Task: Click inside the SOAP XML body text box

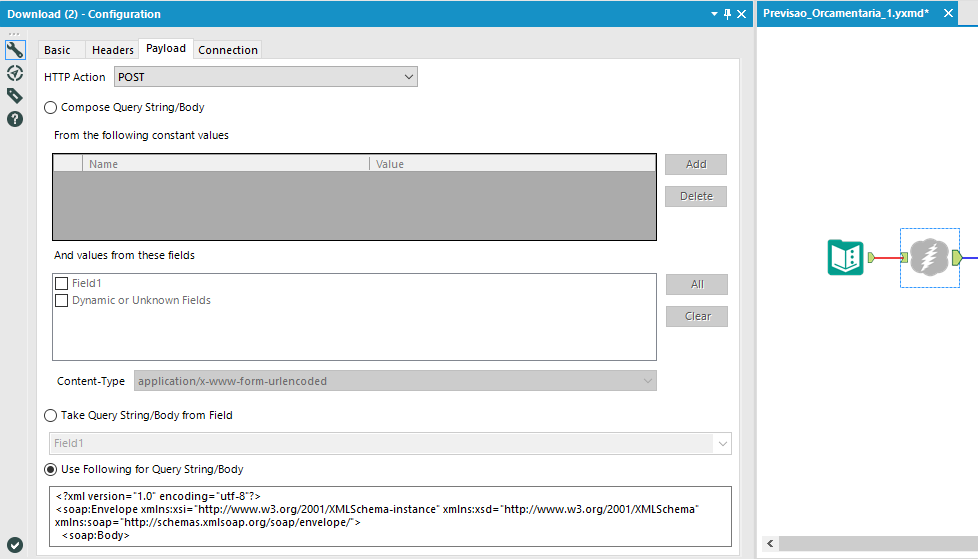Action: (x=390, y=517)
